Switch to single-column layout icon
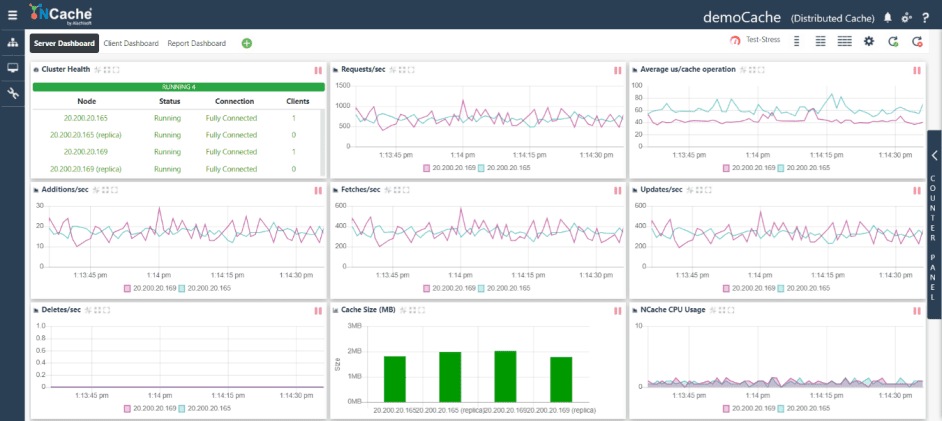The height and width of the screenshot is (421, 942). 797,41
